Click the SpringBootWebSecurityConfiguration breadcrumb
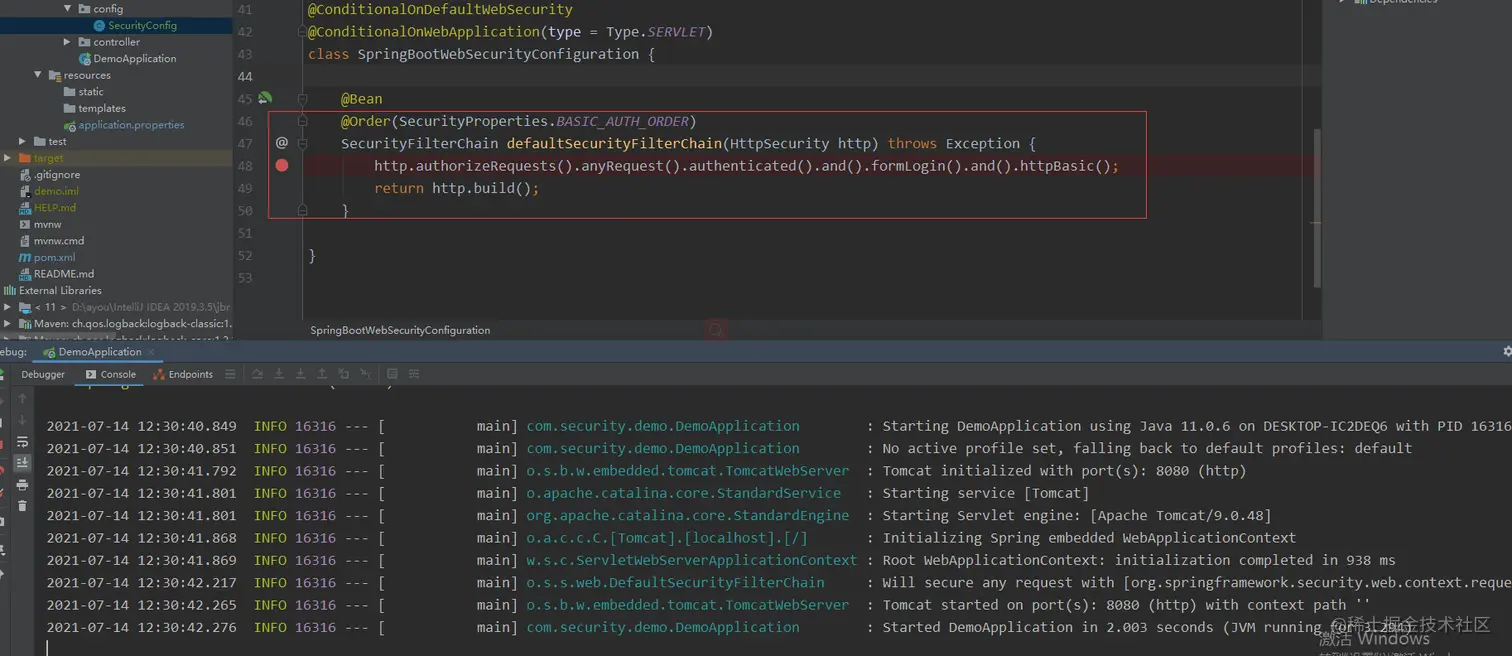Viewport: 1512px width, 656px height. coord(400,330)
